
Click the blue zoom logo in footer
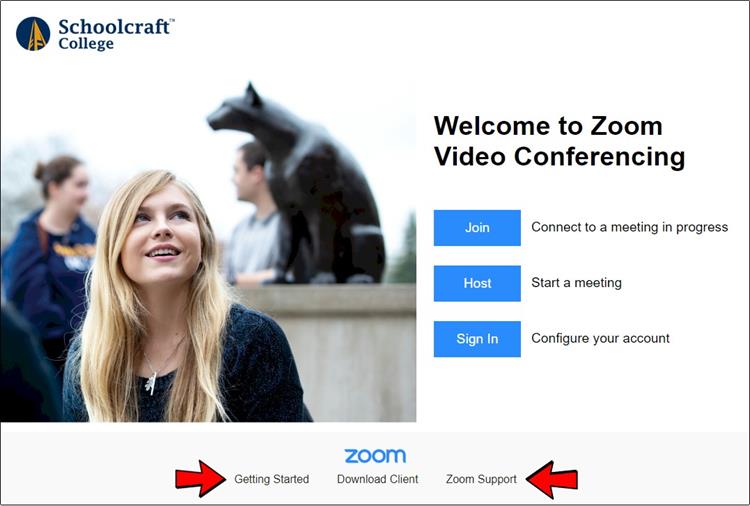point(375,456)
